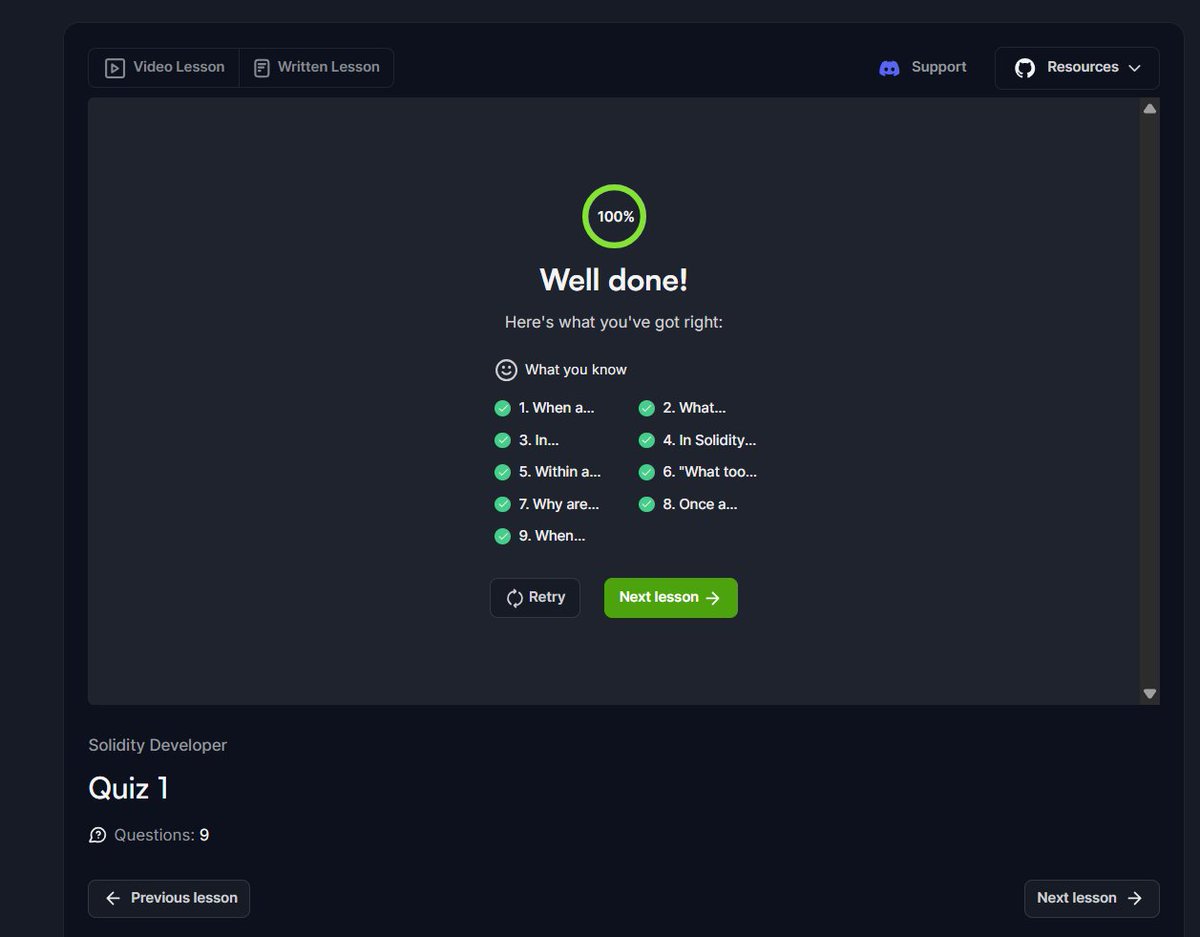Select question '4. In Solidity...'
Viewport: 1200px width, 937px height.
[709, 440]
